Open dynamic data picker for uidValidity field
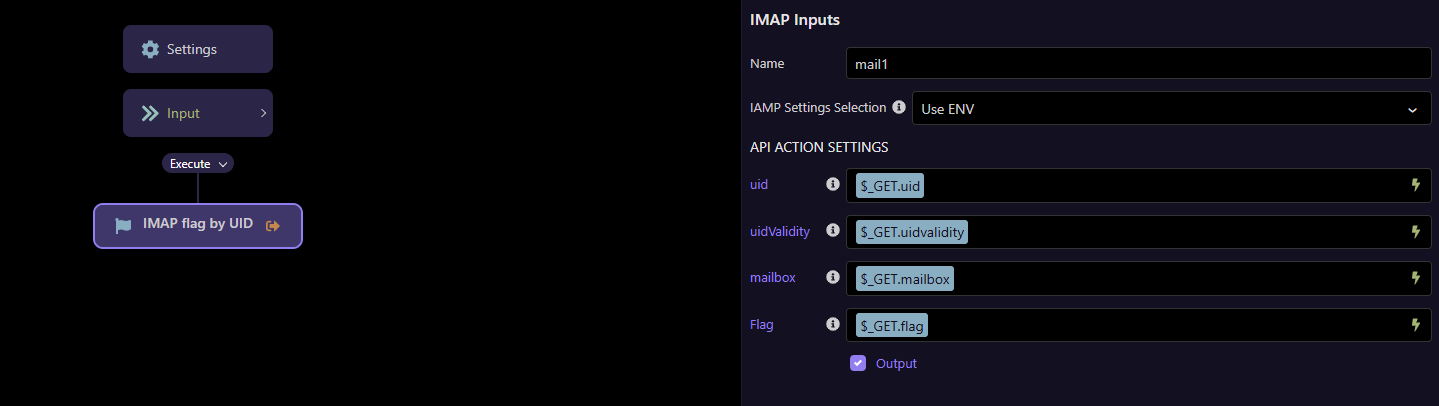Viewport: 1439px width, 406px height. (x=1415, y=232)
